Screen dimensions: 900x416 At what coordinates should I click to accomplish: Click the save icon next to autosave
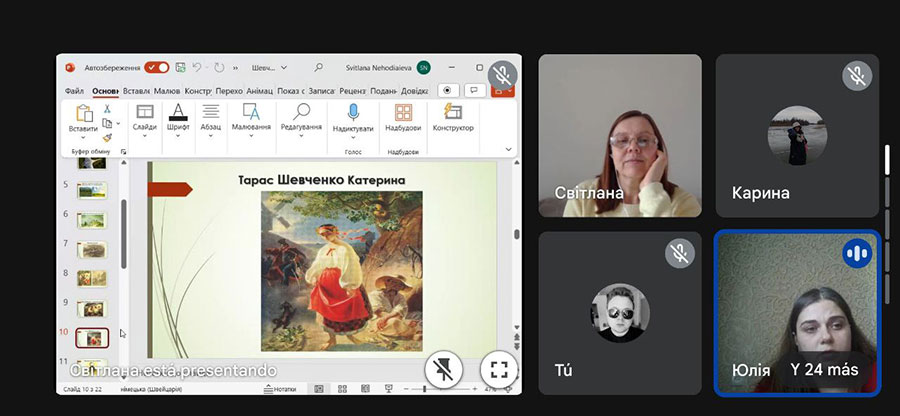tap(180, 68)
